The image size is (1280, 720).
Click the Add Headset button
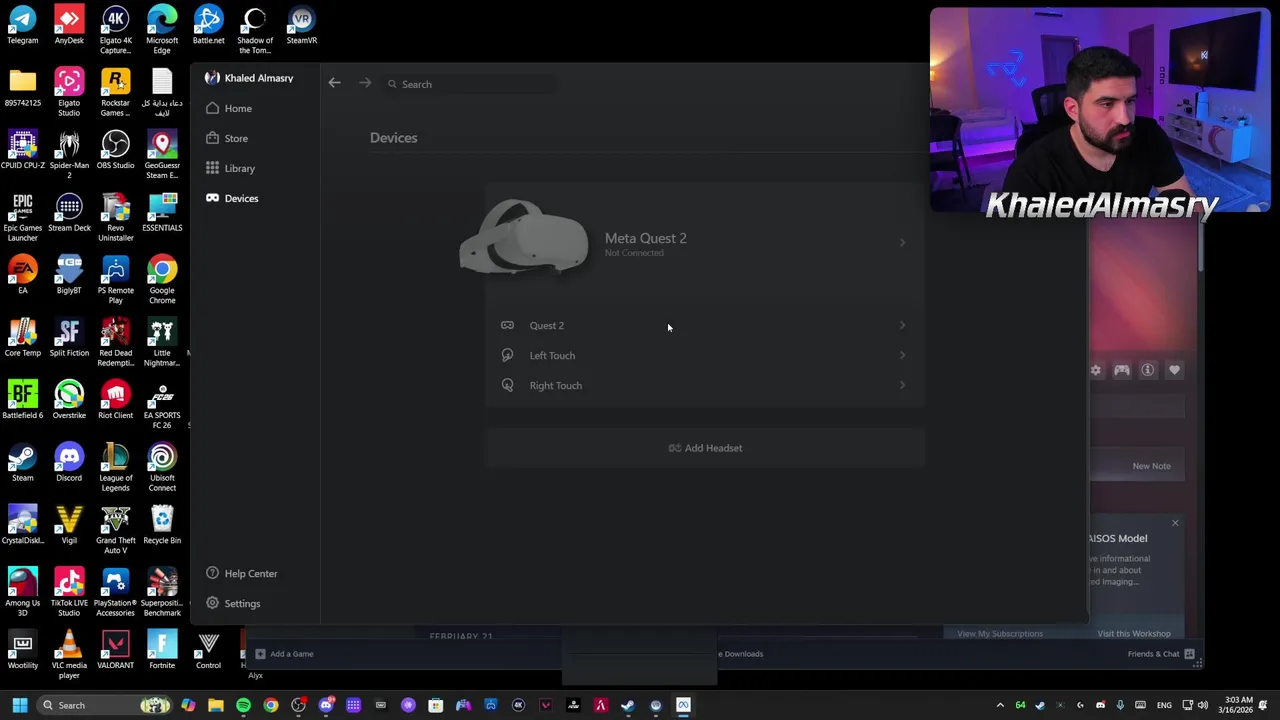tap(705, 448)
